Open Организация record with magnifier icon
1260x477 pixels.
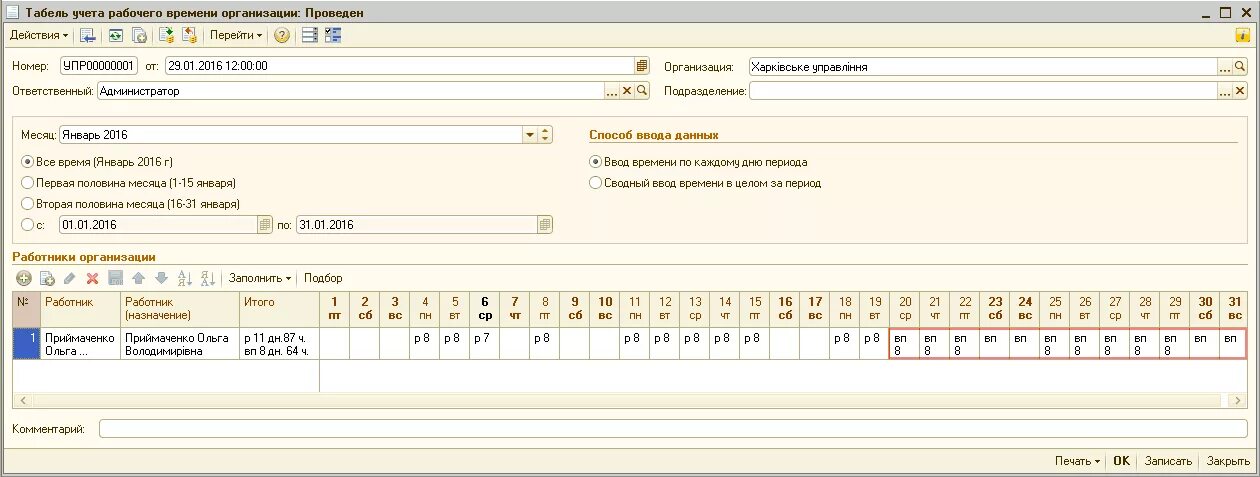click(1241, 67)
